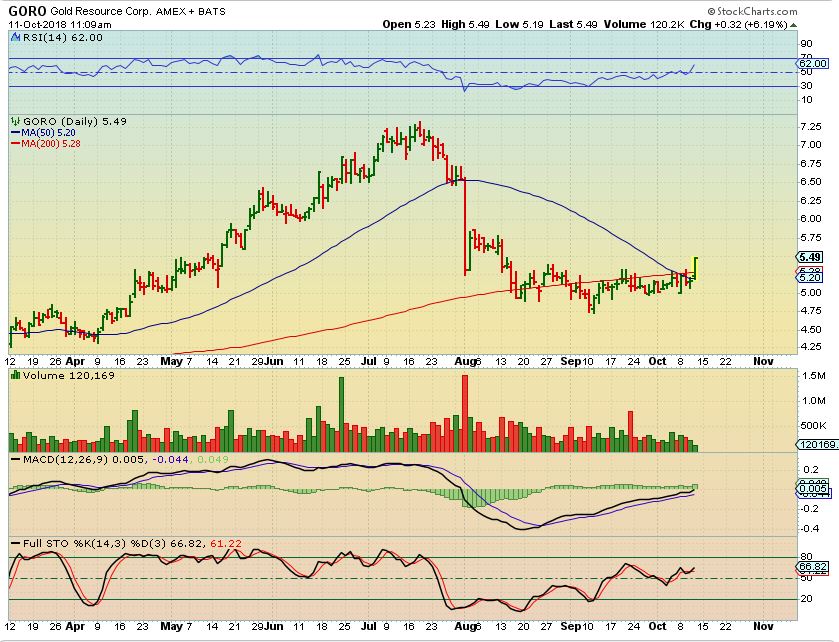This screenshot has width=839, height=642.
Task: Click the 4.25 price axis label
Action: [811, 346]
